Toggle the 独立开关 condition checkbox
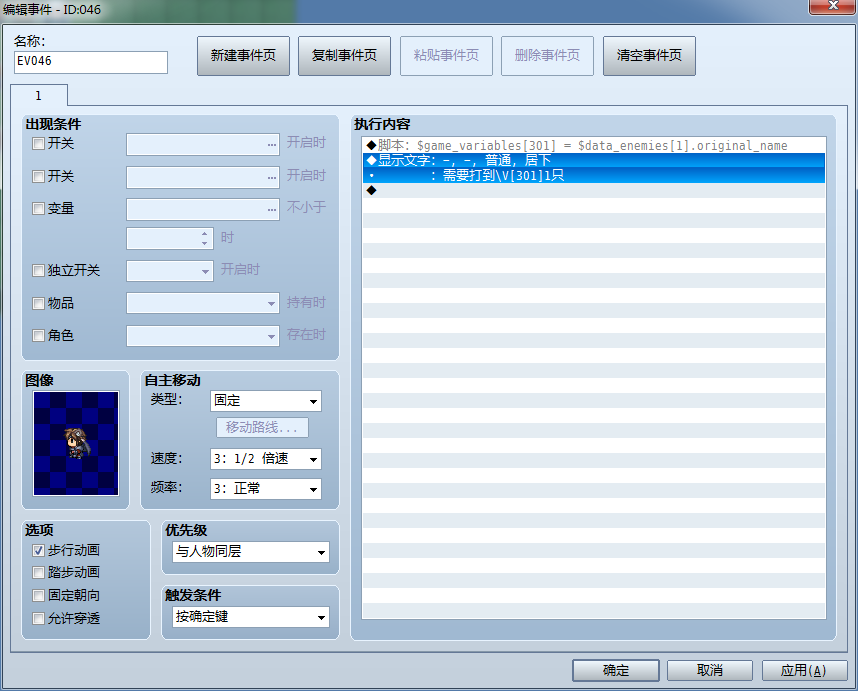This screenshot has width=858, height=691. pyautogui.click(x=38, y=270)
